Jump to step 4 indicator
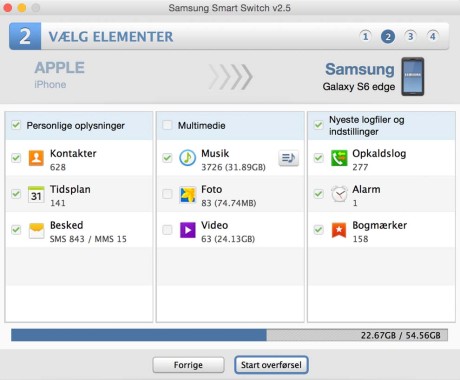Screen dimensions: 460x380 (433, 36)
